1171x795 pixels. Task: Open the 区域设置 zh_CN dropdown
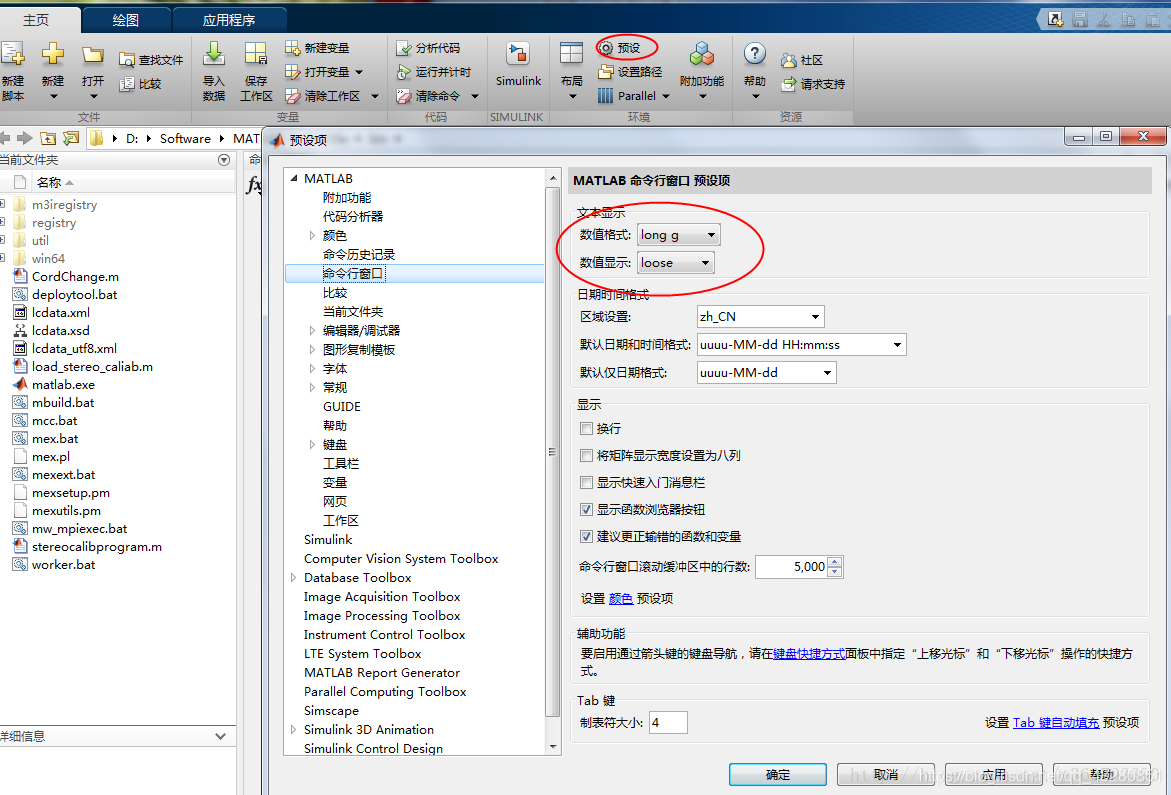tap(760, 317)
